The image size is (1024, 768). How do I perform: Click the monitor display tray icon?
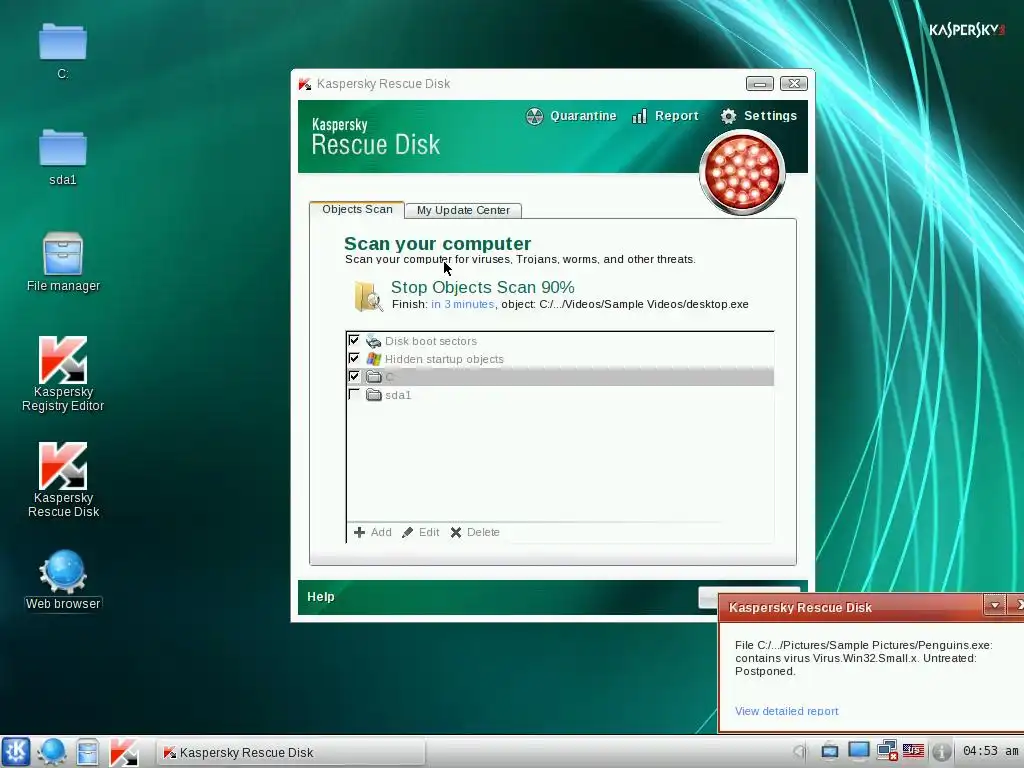click(x=859, y=751)
